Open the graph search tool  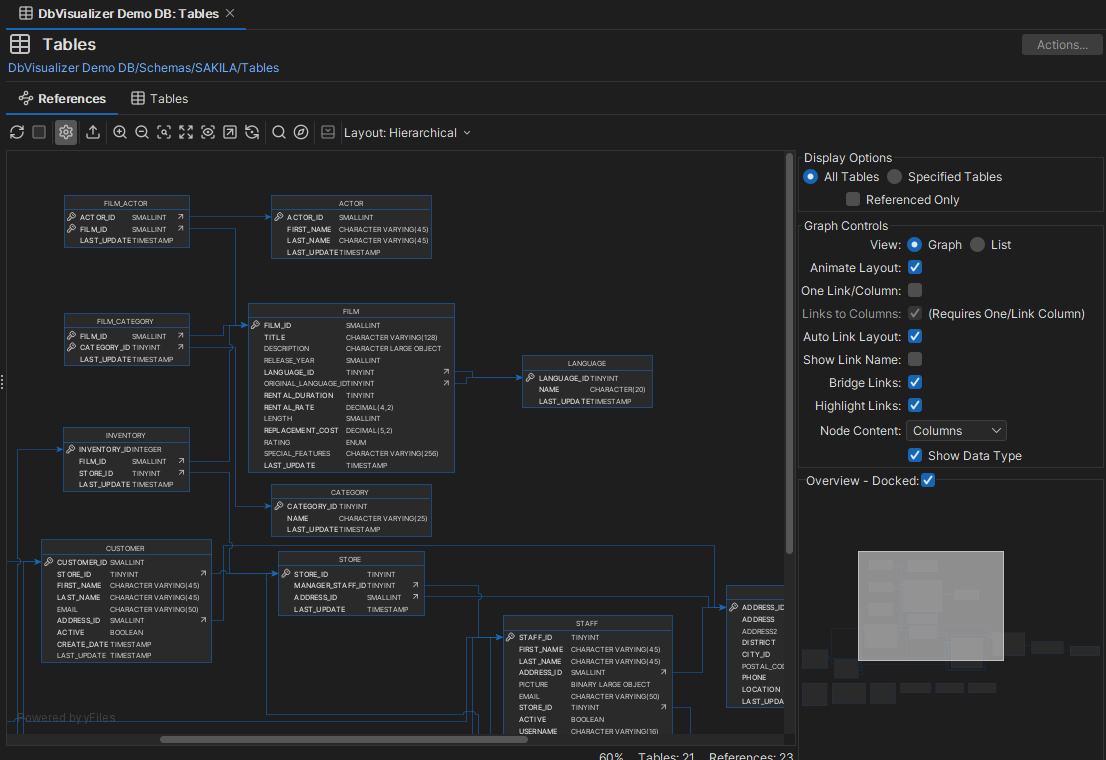(279, 131)
